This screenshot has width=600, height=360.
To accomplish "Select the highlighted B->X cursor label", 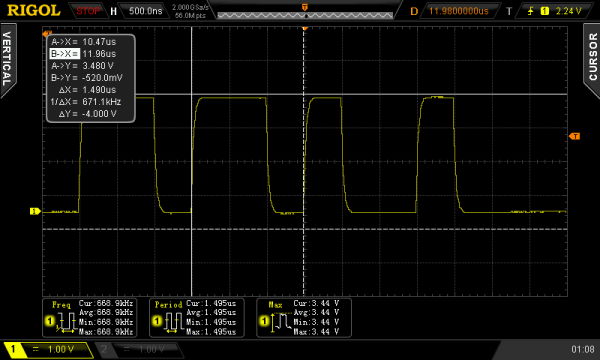I will pos(64,54).
